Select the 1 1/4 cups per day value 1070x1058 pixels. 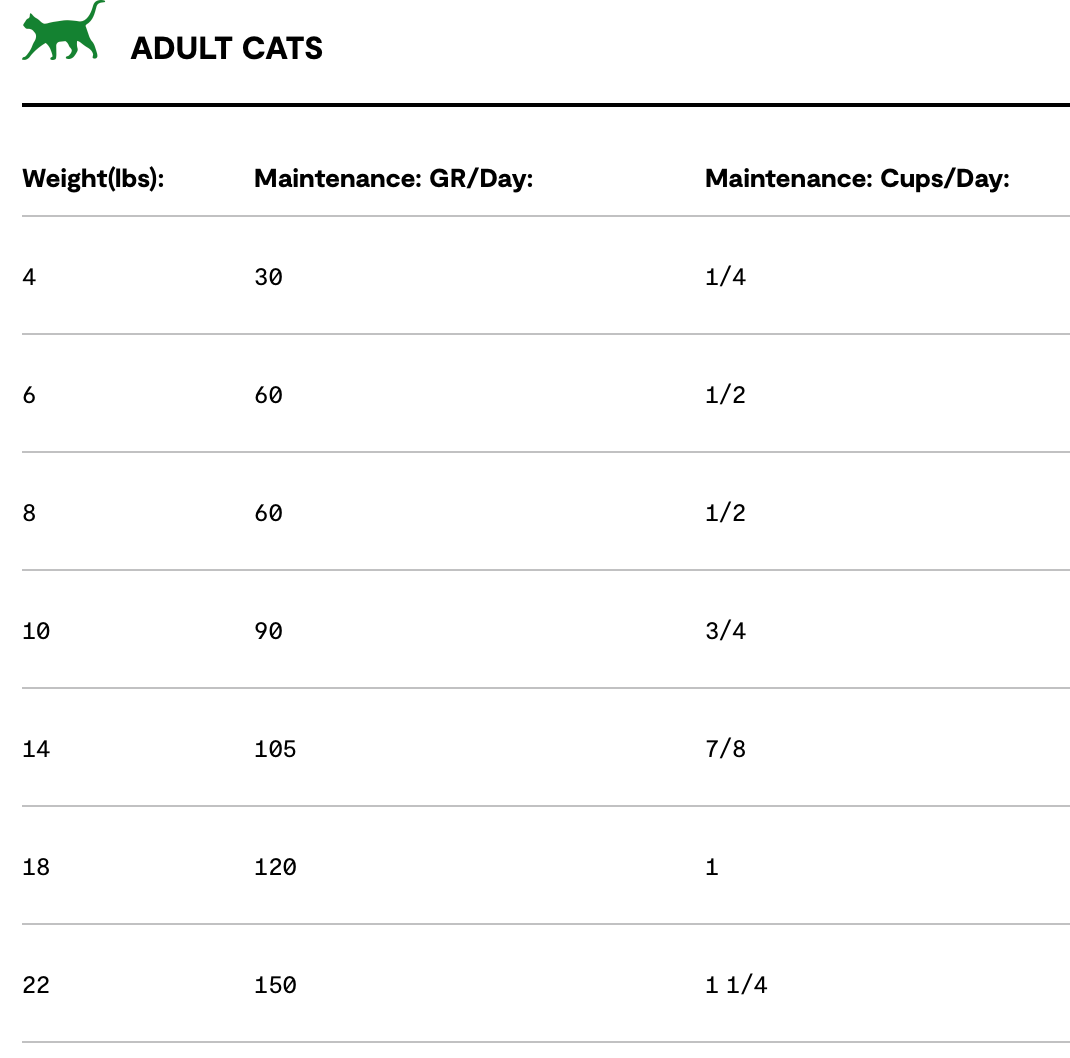pos(736,985)
